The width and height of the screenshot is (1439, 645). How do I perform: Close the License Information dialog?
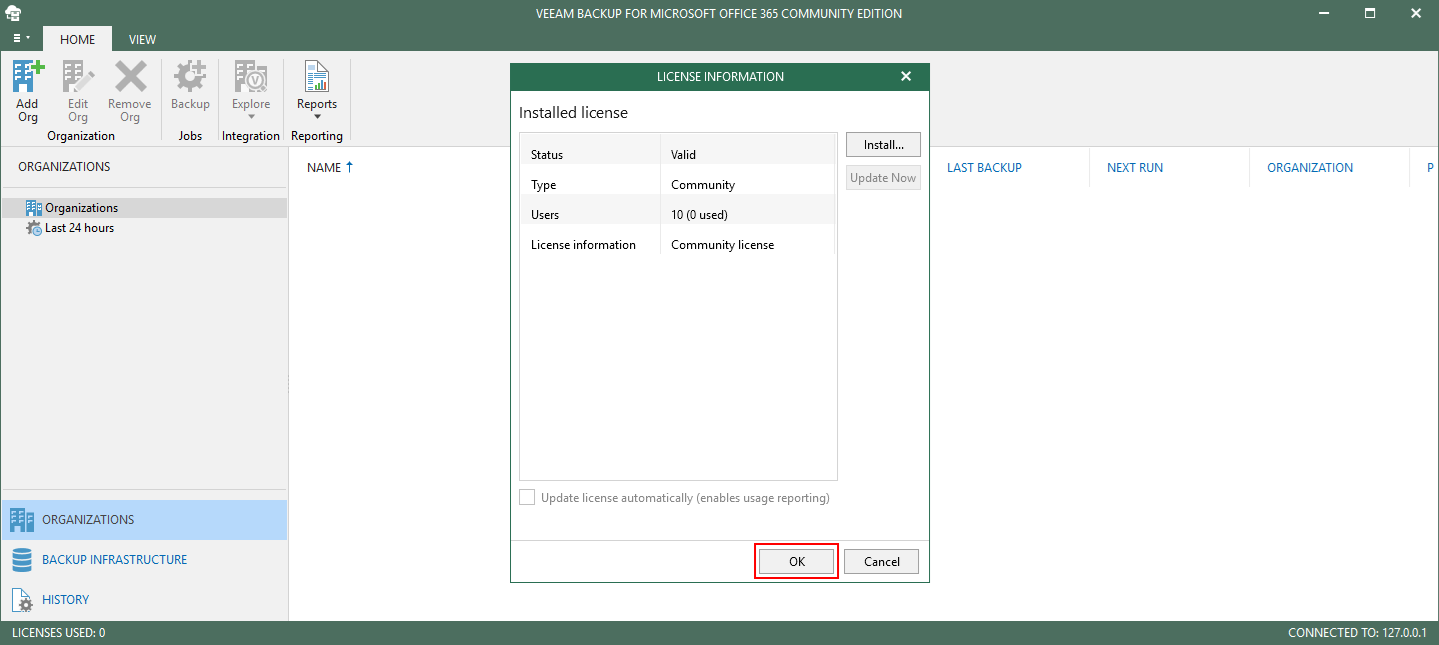906,77
